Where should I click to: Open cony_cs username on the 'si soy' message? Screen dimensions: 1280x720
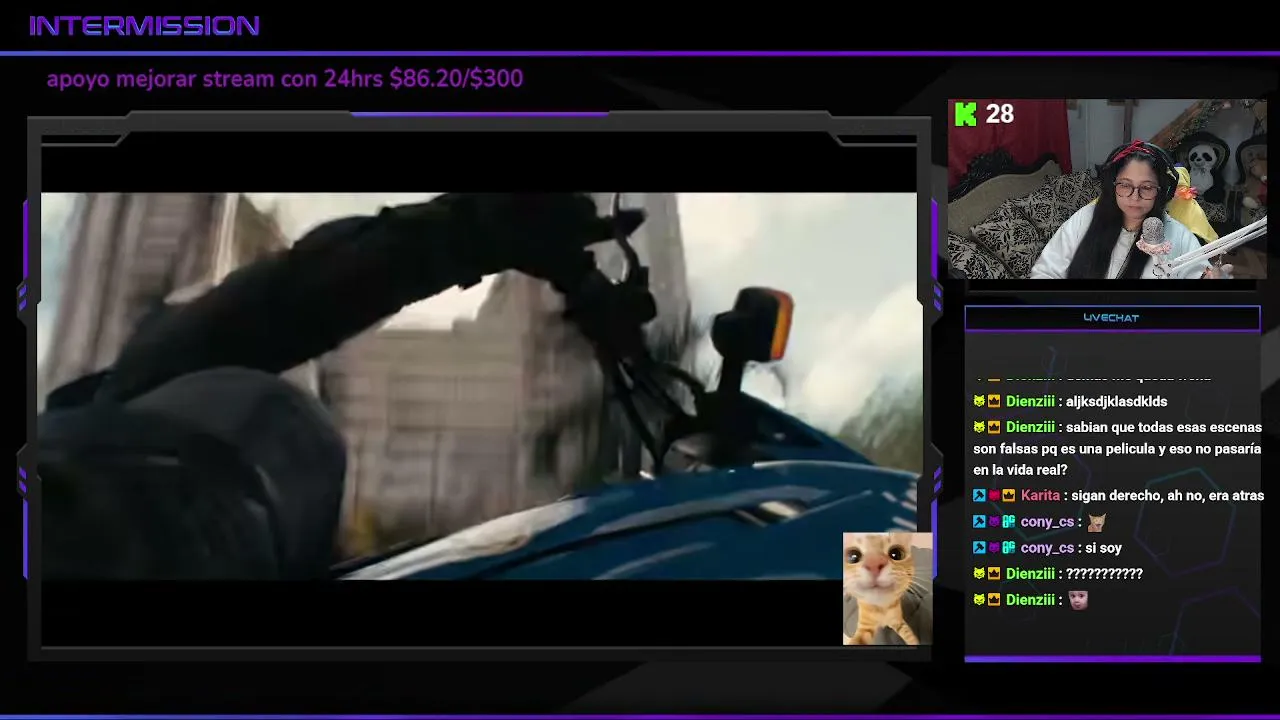tap(1047, 547)
